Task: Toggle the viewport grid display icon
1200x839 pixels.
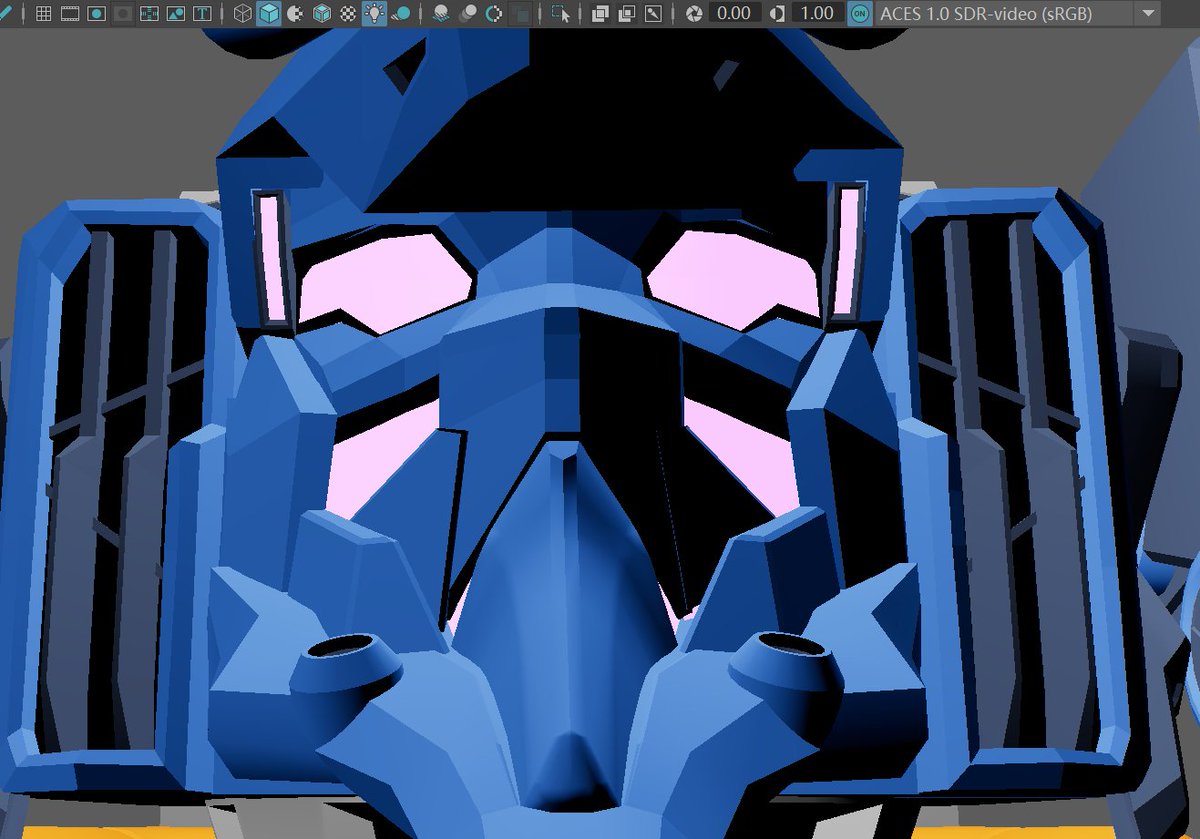Action: [43, 14]
